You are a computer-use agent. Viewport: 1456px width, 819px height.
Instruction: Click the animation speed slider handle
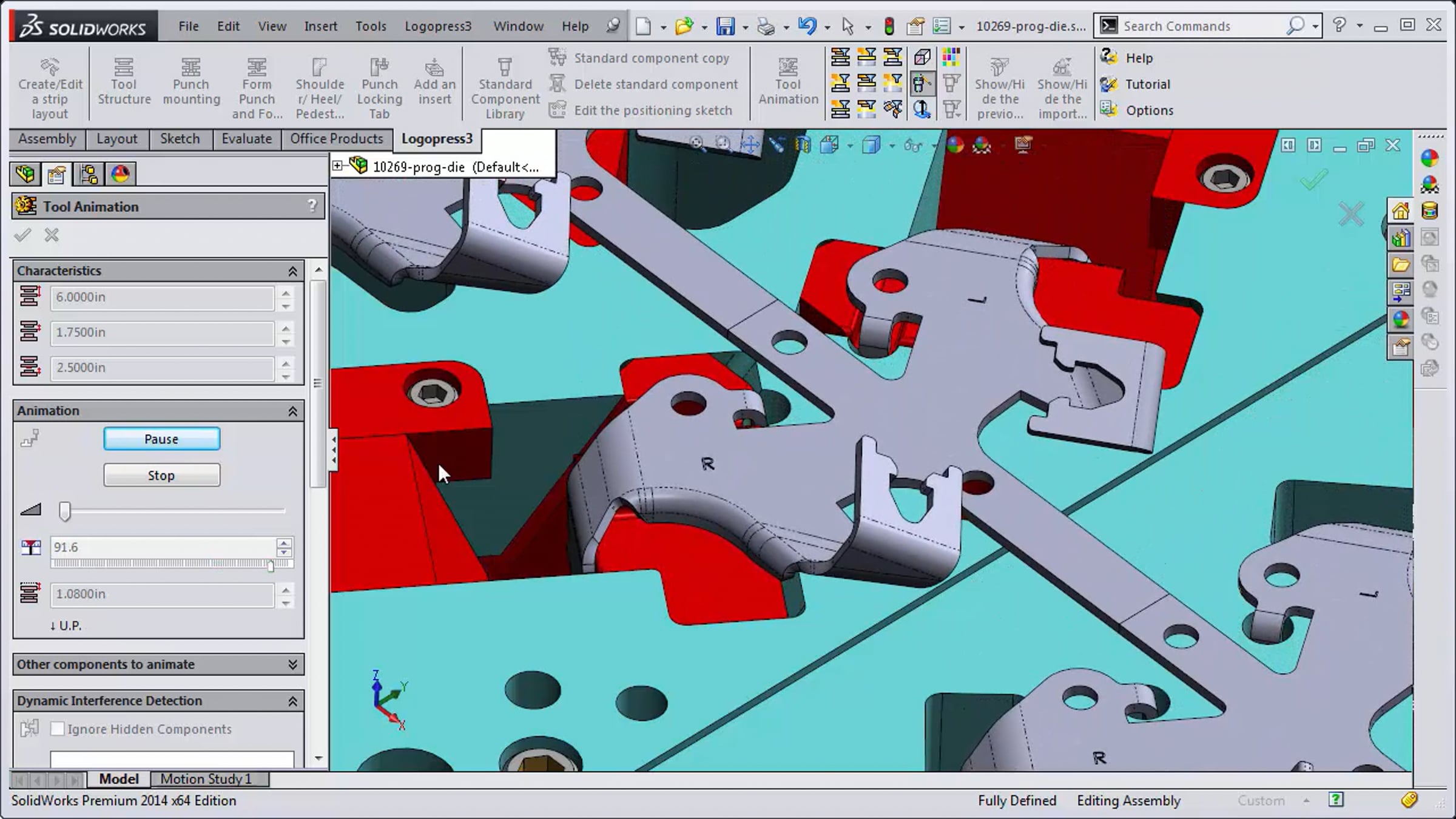pos(65,511)
